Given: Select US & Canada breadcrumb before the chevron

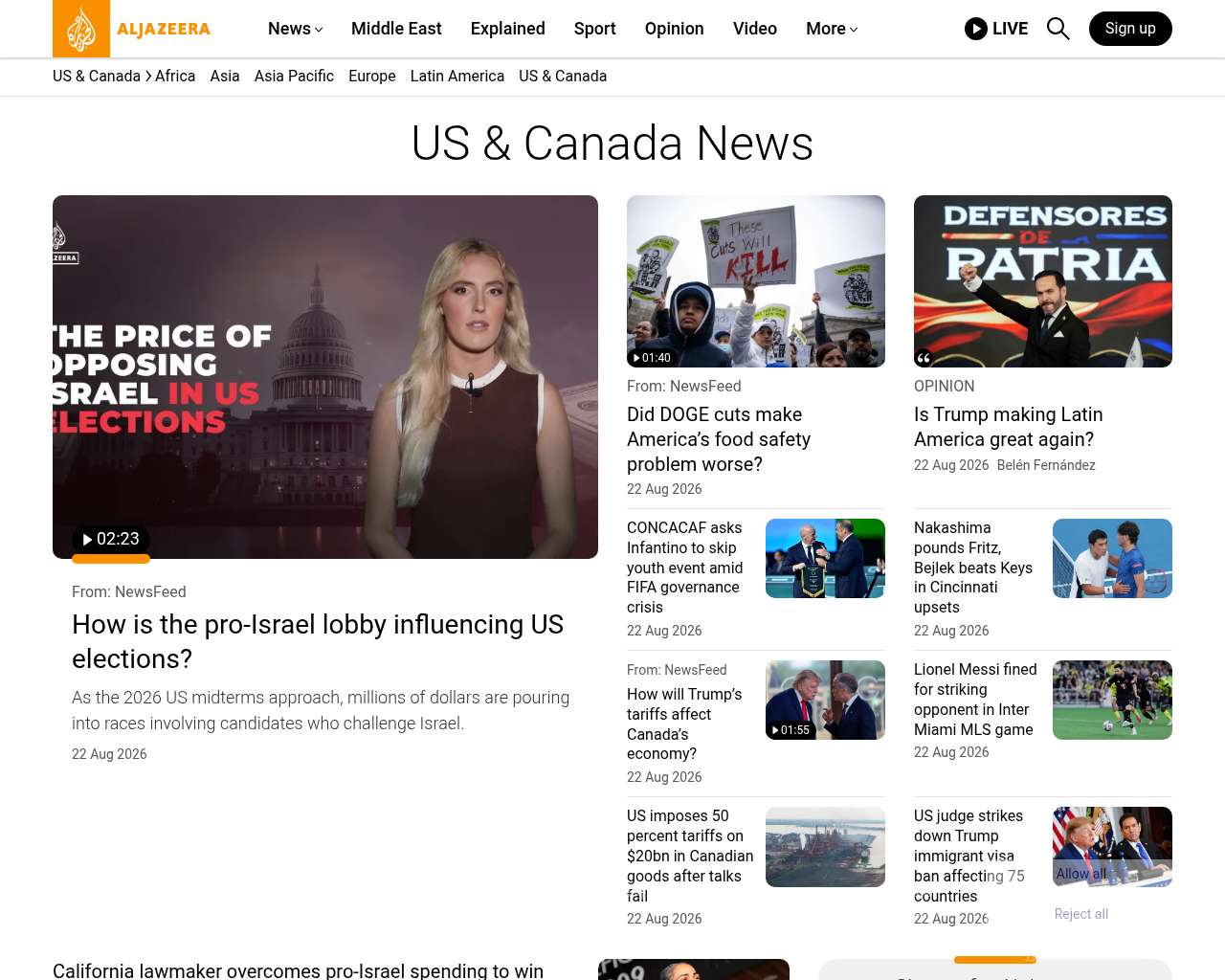Looking at the screenshot, I should [x=97, y=76].
